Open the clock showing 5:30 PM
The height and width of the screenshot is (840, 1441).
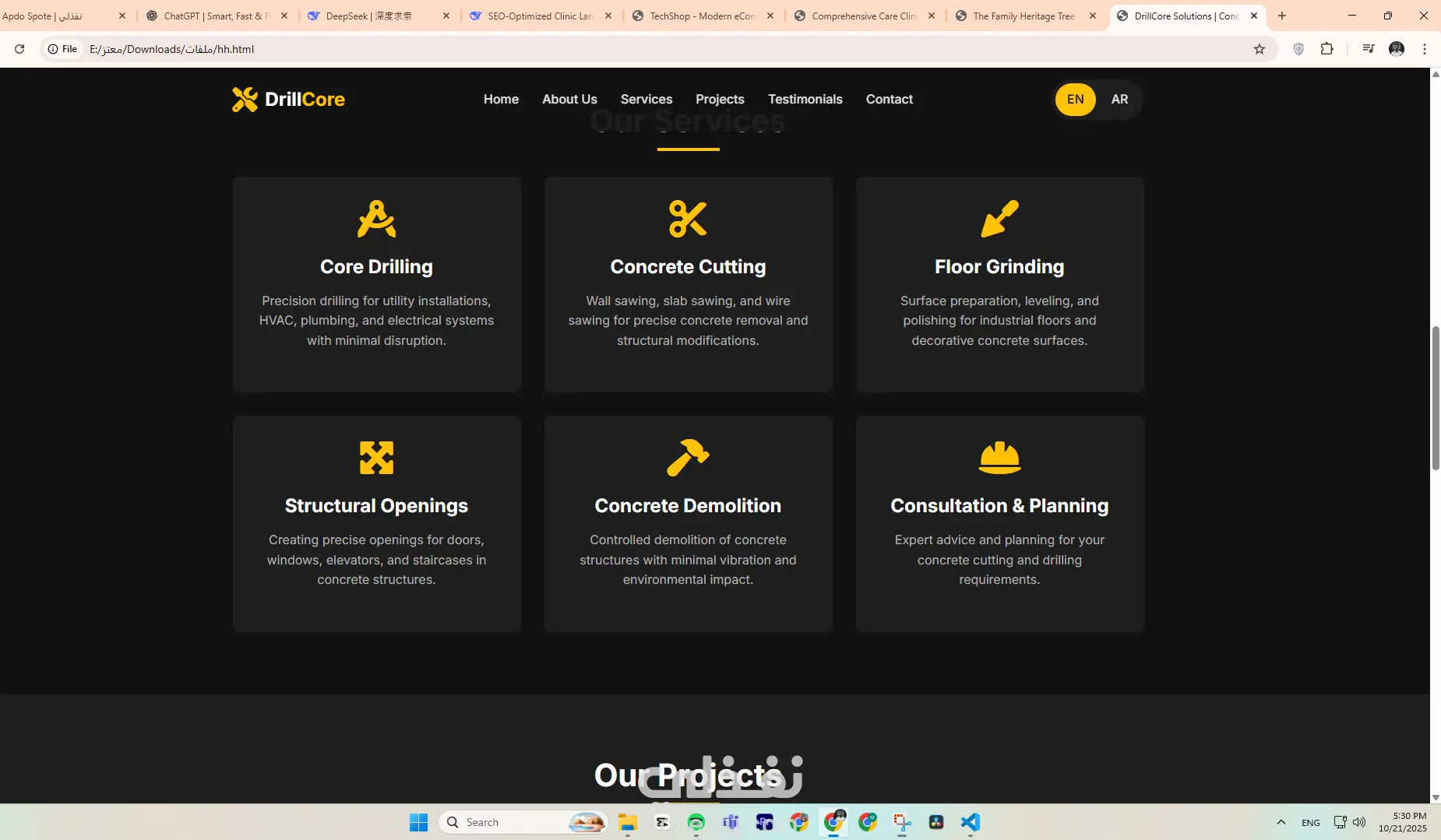tap(1403, 822)
